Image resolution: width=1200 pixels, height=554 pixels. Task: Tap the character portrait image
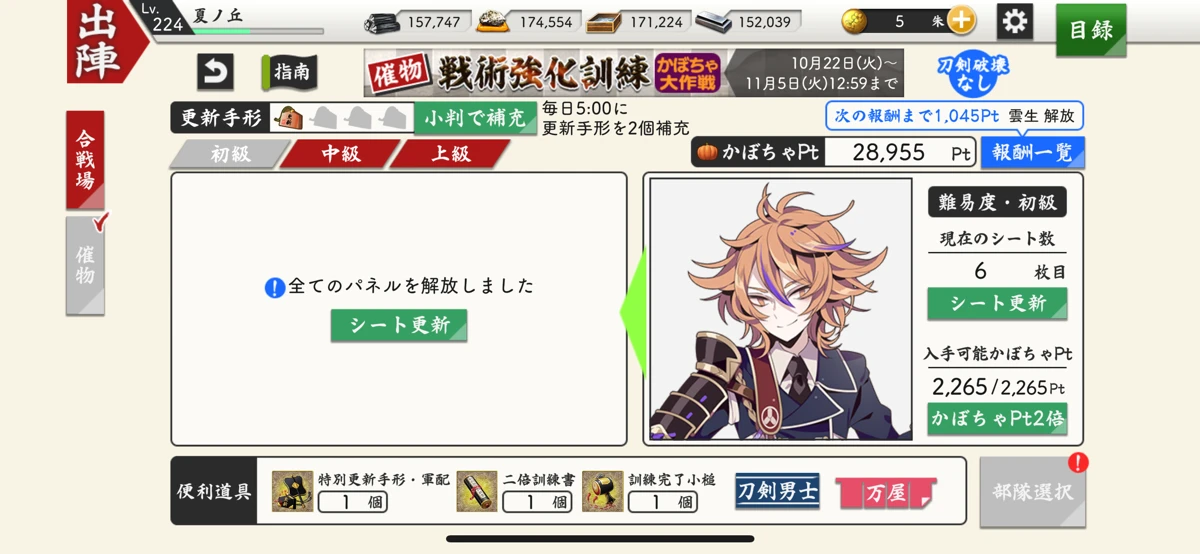tap(781, 309)
